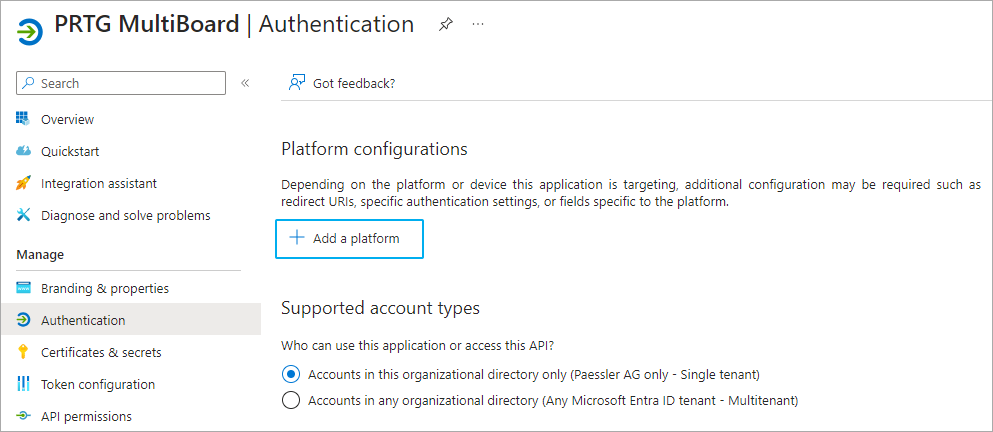Click the Token configuration bars icon
Image resolution: width=993 pixels, height=432 pixels.
tap(23, 384)
